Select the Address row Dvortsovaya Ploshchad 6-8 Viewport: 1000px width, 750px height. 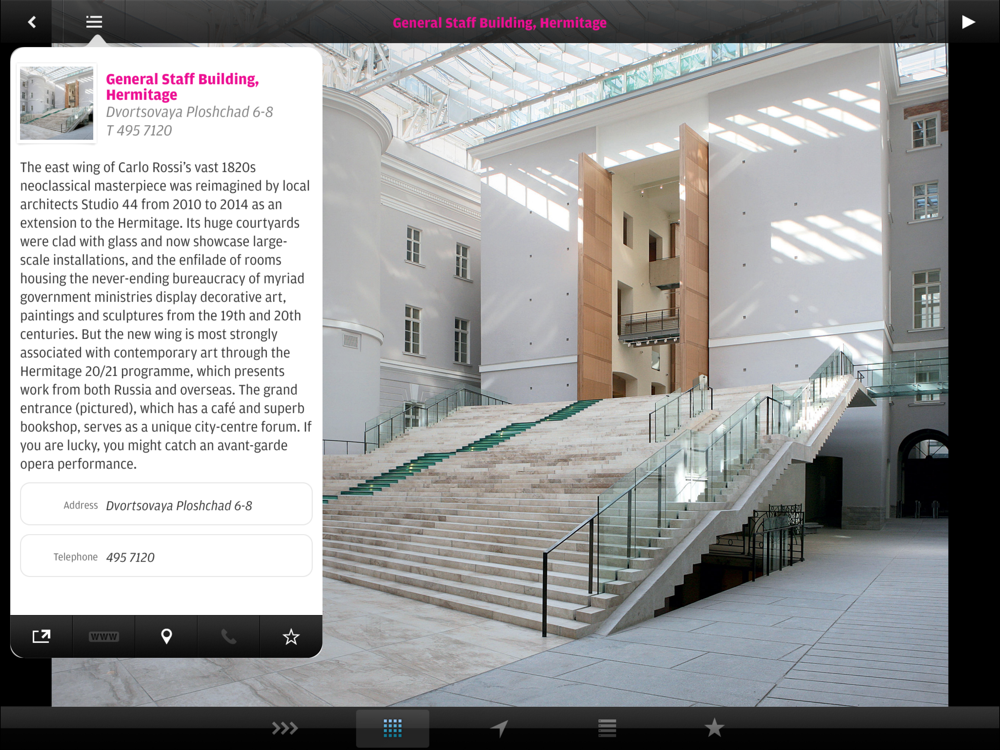click(x=166, y=504)
